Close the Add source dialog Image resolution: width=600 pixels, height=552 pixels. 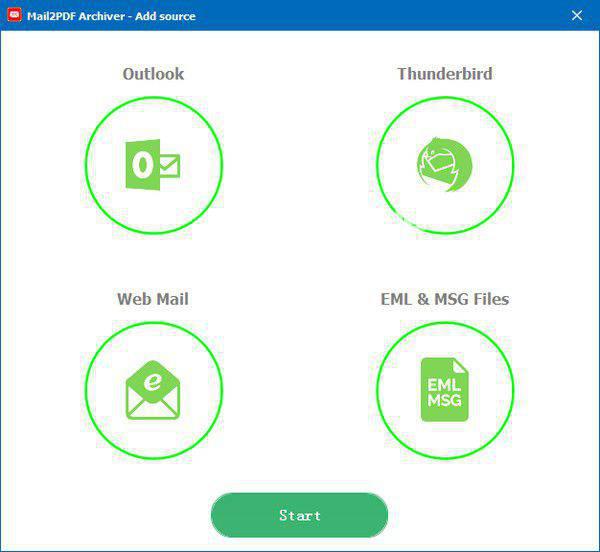(x=577, y=16)
